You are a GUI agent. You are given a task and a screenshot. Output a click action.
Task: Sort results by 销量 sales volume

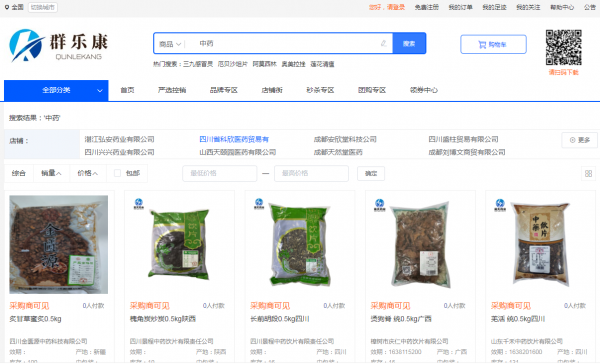51,173
